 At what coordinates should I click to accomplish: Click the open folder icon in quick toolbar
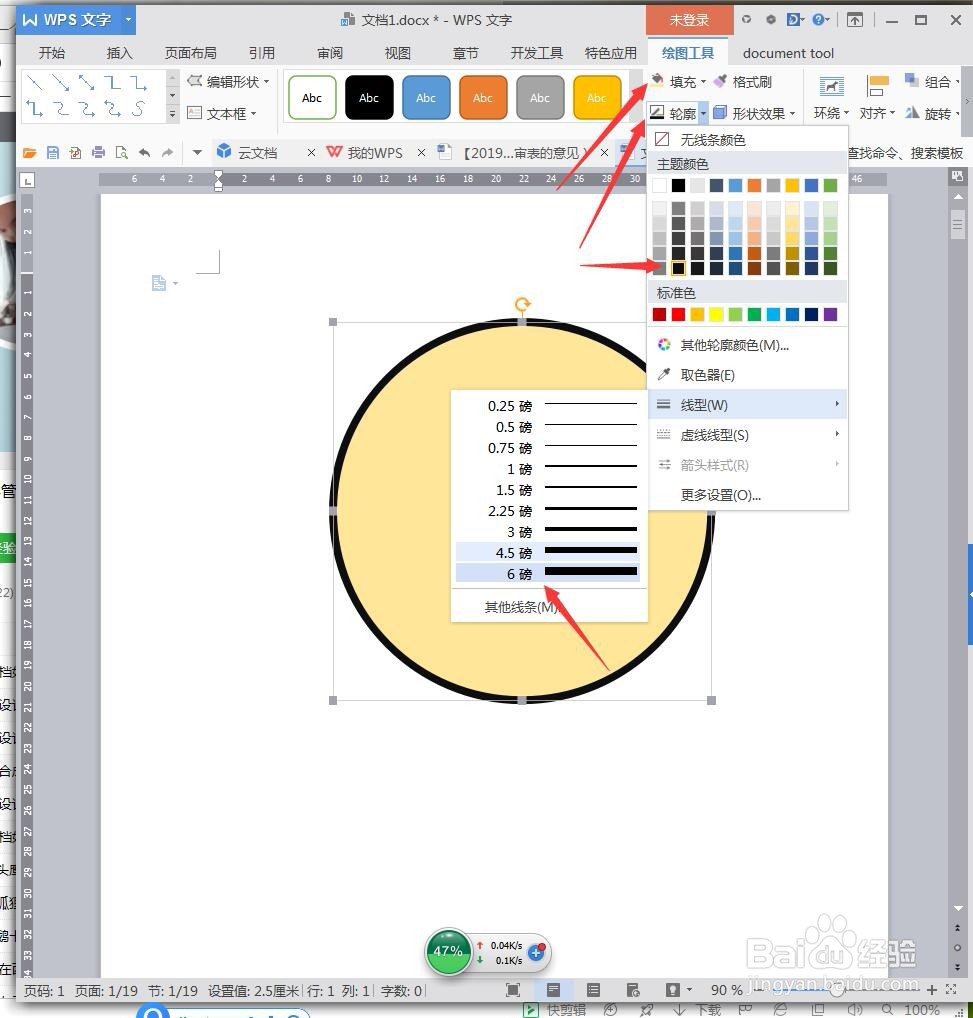coord(29,153)
